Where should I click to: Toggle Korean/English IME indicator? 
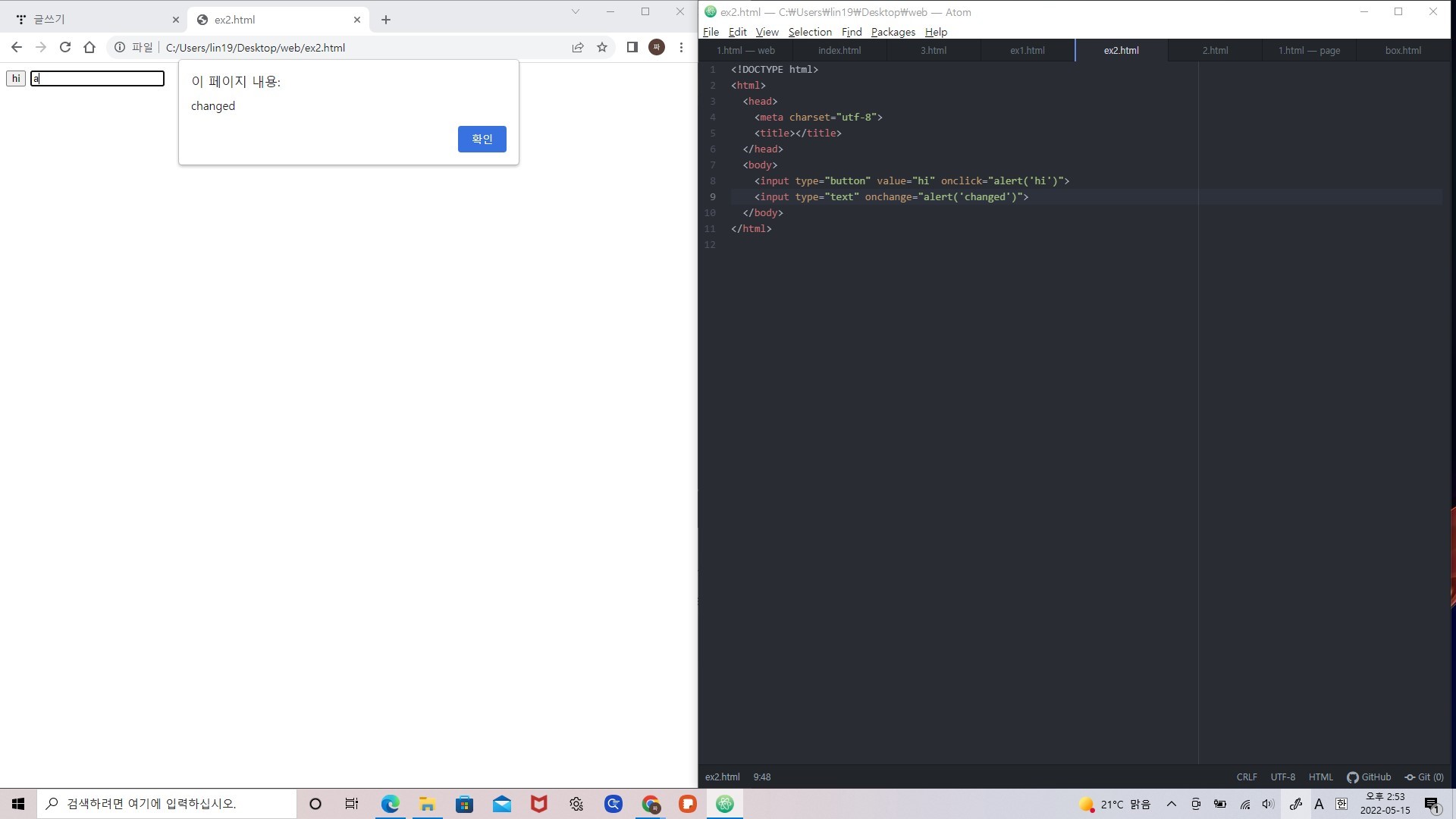pos(1341,804)
